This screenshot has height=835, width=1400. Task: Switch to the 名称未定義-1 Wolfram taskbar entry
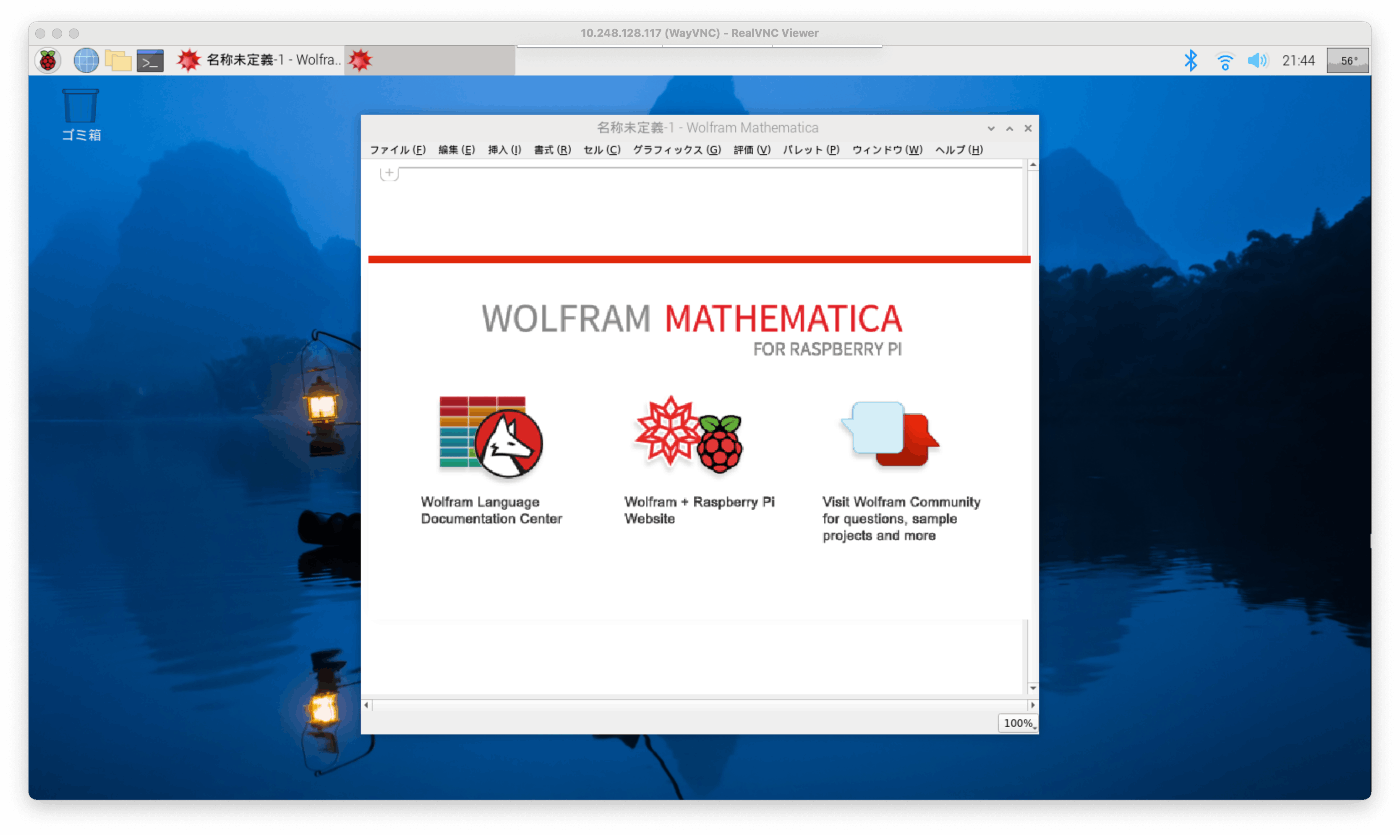click(259, 61)
